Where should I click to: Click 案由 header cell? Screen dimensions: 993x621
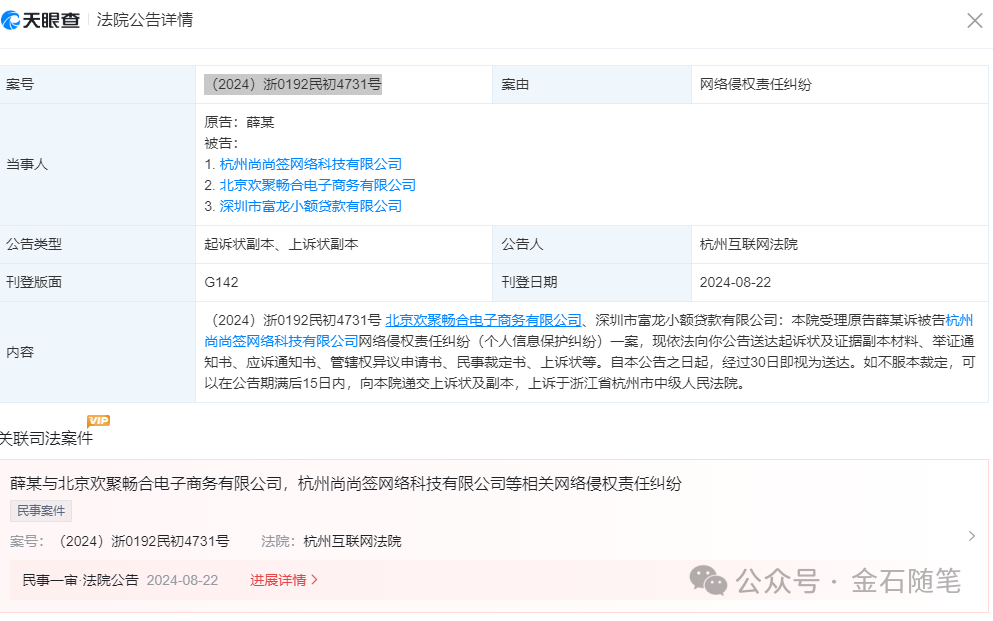click(x=591, y=84)
